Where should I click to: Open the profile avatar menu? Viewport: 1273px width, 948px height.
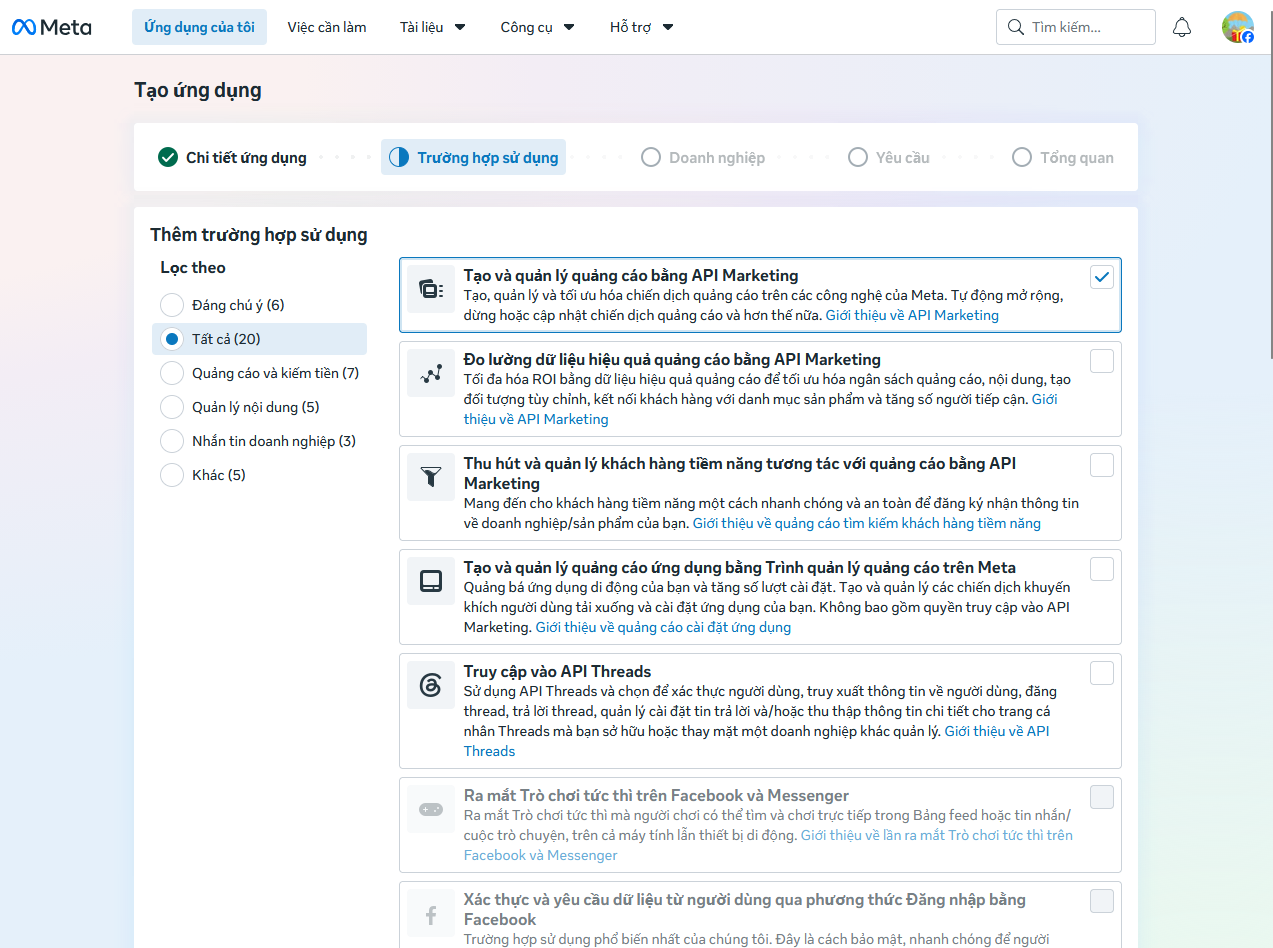[1238, 27]
